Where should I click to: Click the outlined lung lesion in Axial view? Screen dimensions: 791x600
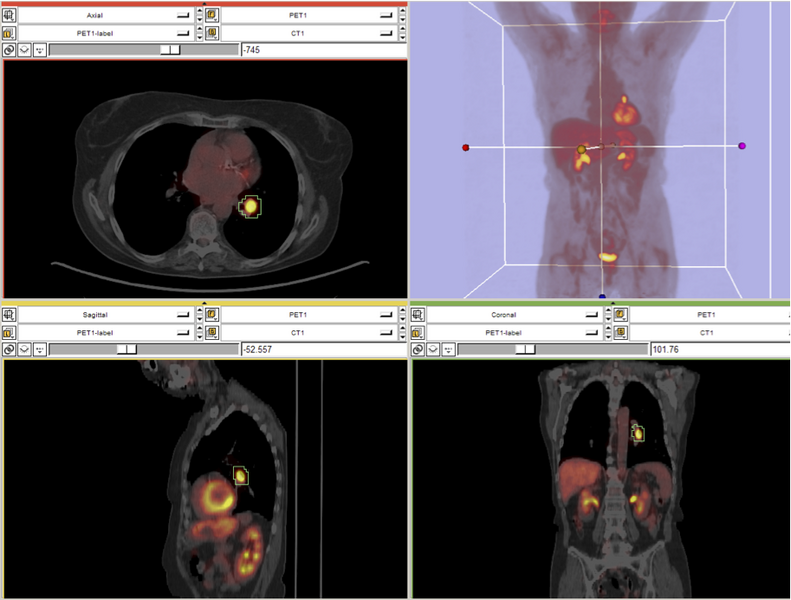250,206
